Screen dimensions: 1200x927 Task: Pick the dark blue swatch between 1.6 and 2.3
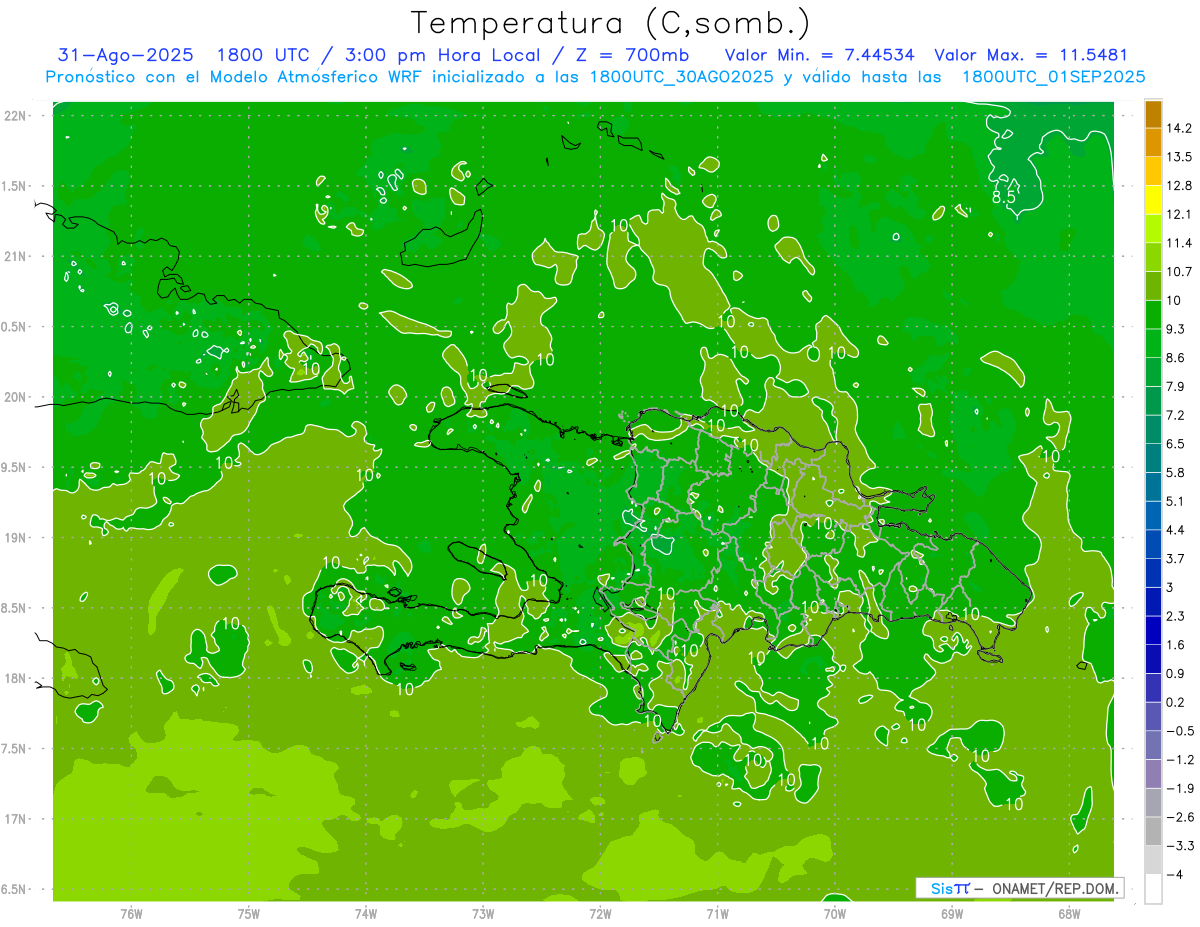[x=1153, y=630]
